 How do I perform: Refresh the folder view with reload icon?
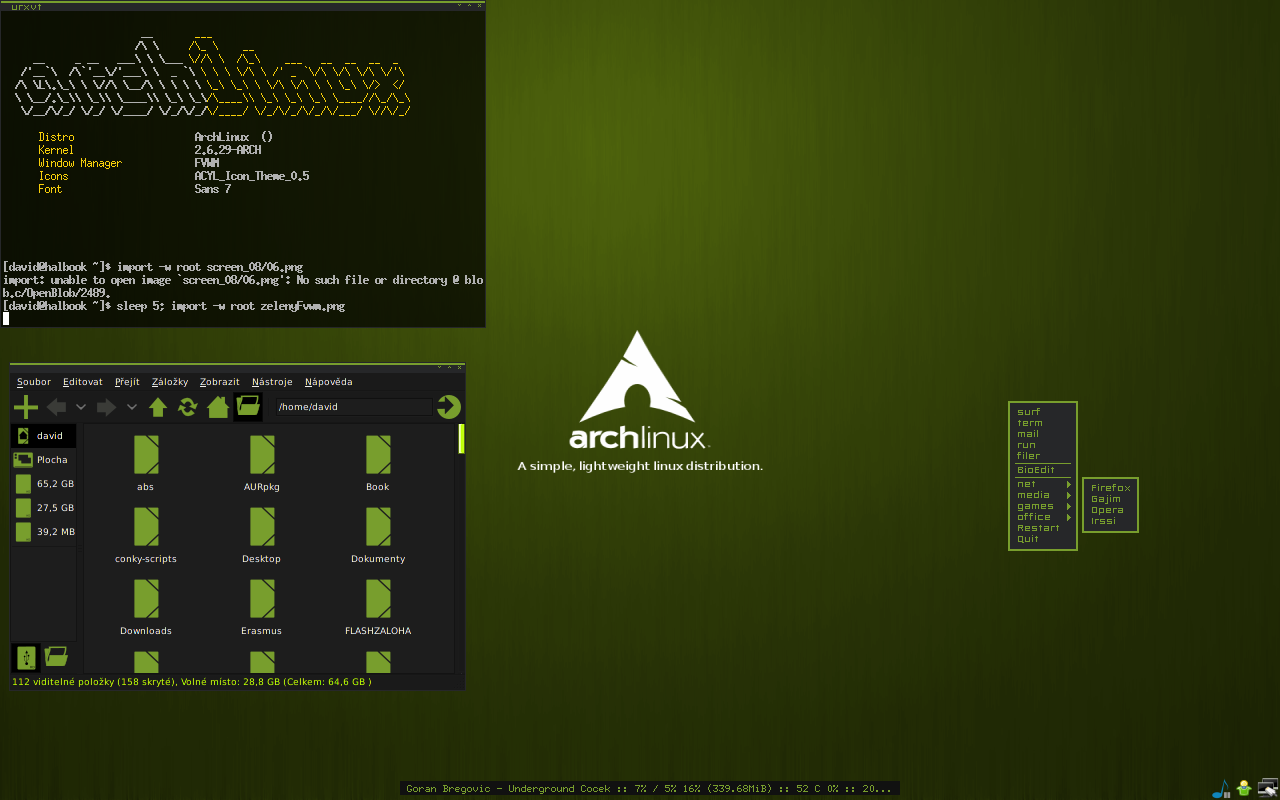tap(188, 407)
